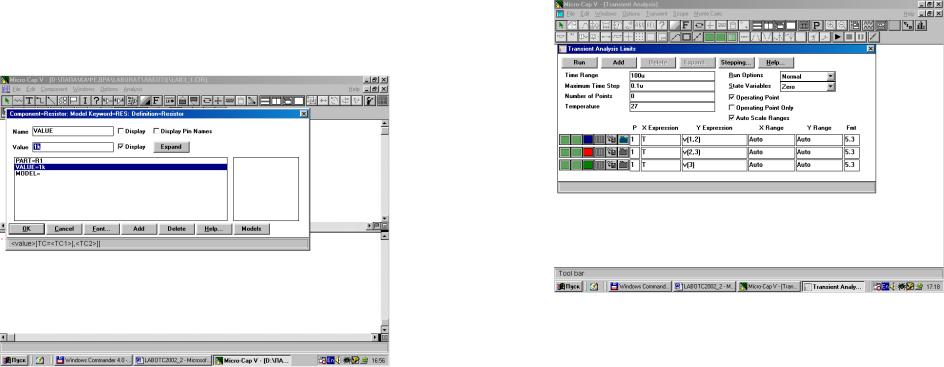Click the pause analysis toolbar icon
Screen dimensions: 944x367
click(x=861, y=37)
